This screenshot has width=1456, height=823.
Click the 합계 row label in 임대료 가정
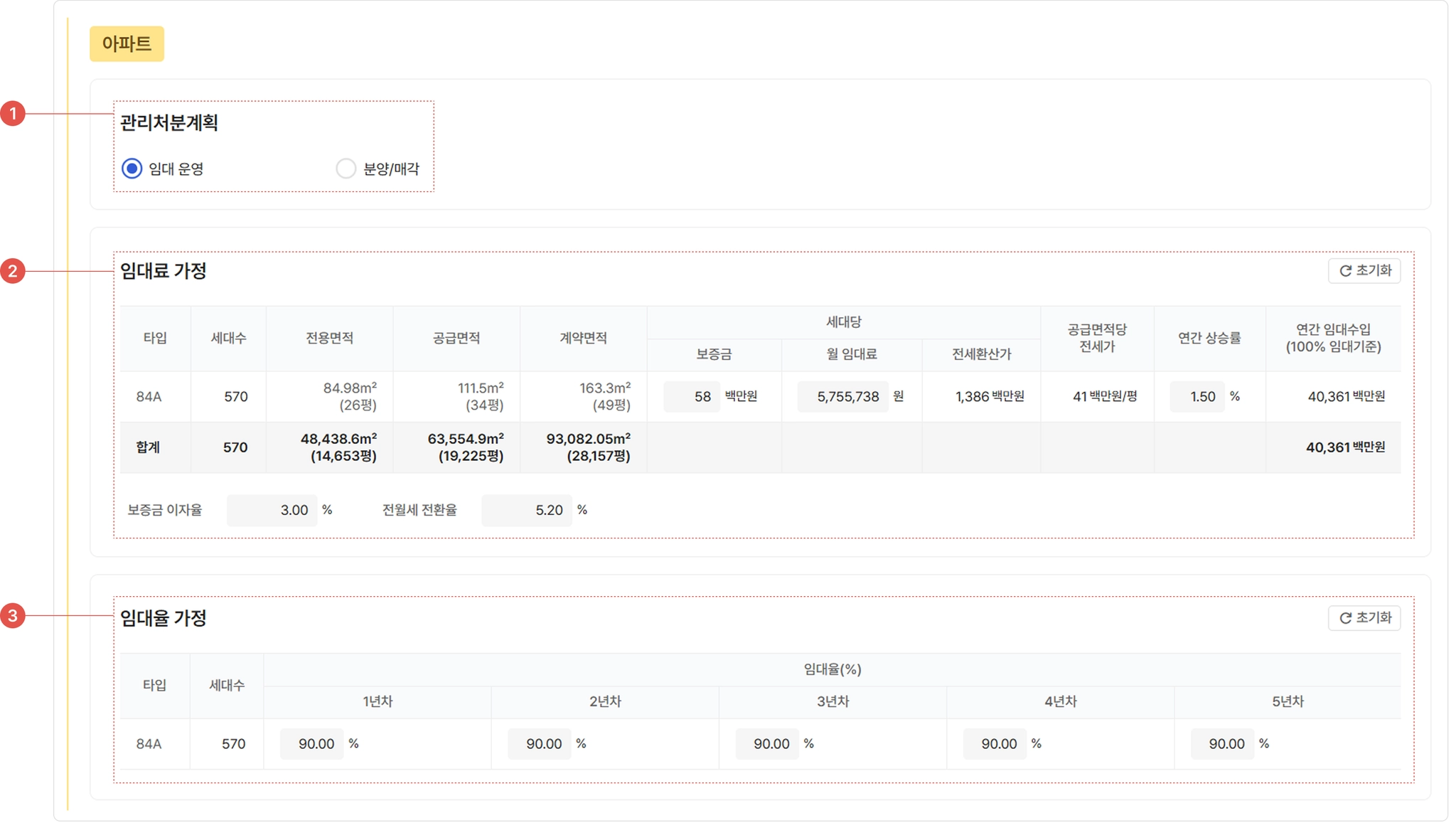coord(148,447)
